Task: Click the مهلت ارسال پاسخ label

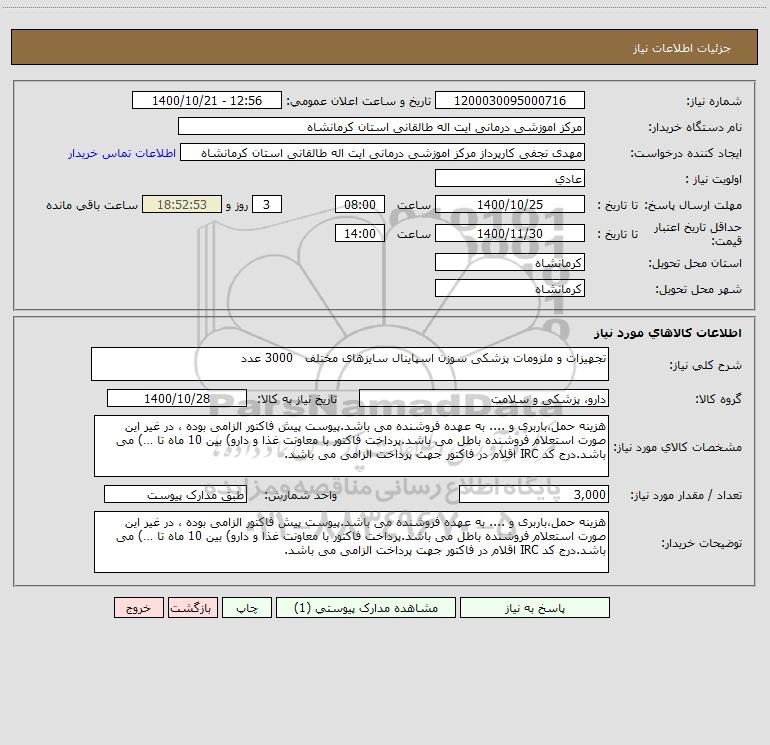Action: (x=692, y=205)
